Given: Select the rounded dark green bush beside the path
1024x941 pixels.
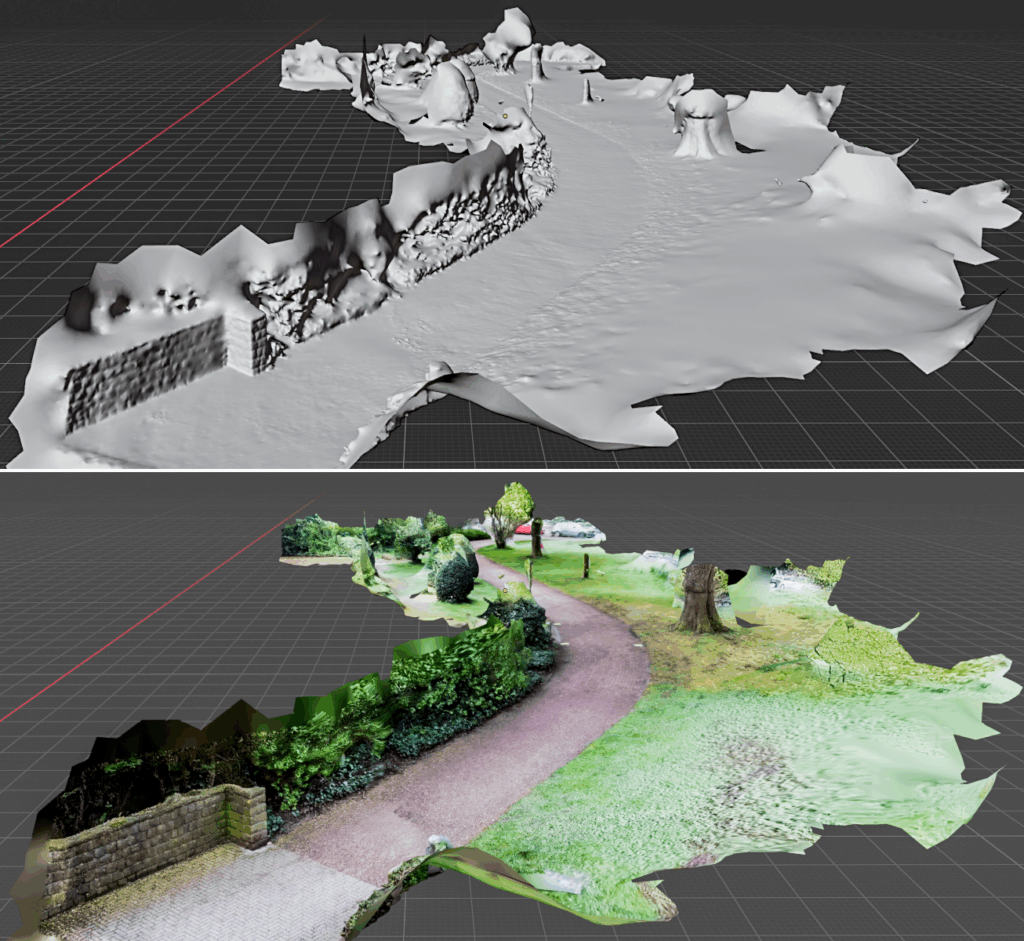Looking at the screenshot, I should pos(455,578).
